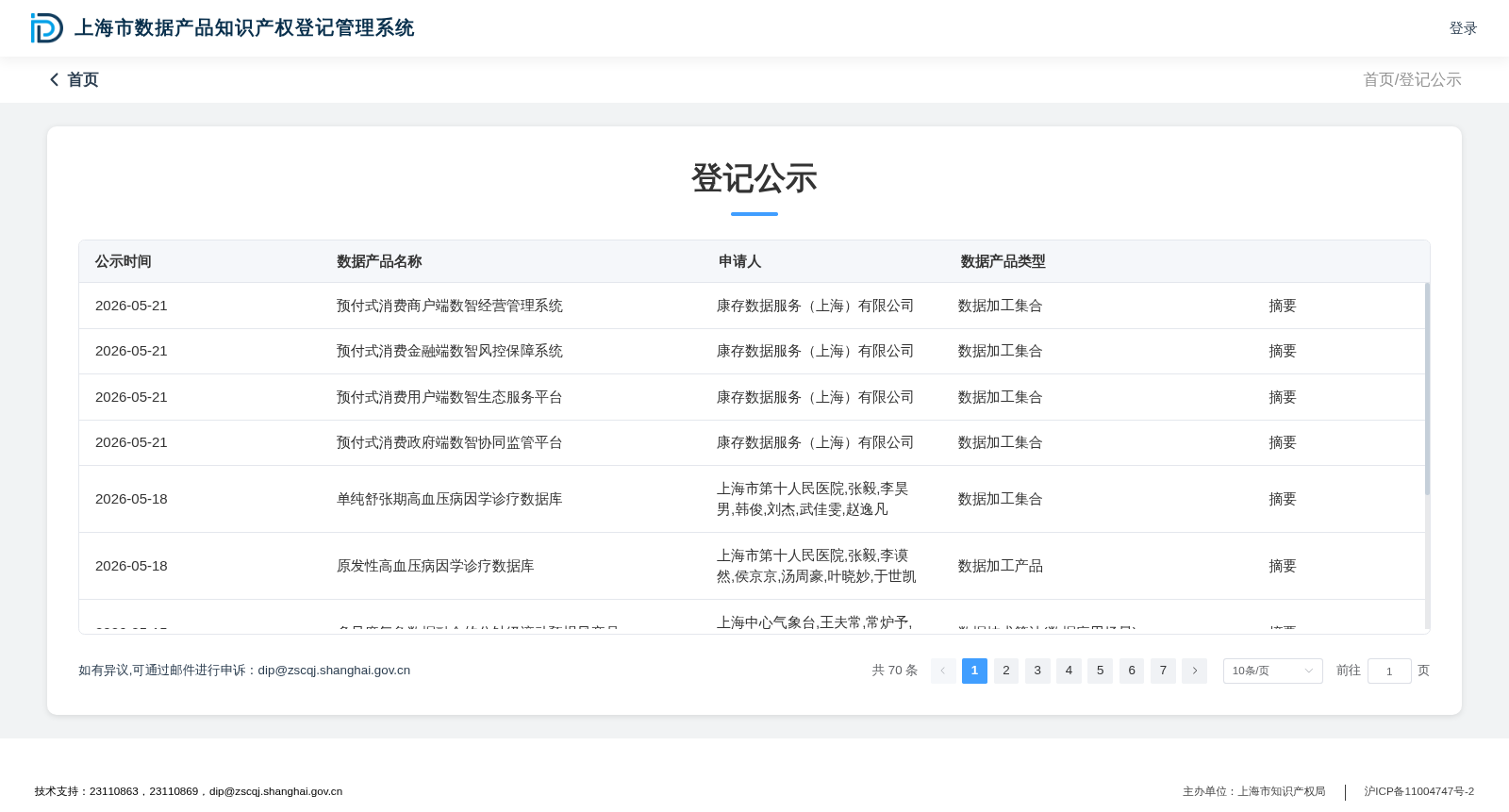The image size is (1509, 812).
Task: Click the appeal email dip@zscqj.shanghai.gov.cn notice
Action: pyautogui.click(x=244, y=671)
